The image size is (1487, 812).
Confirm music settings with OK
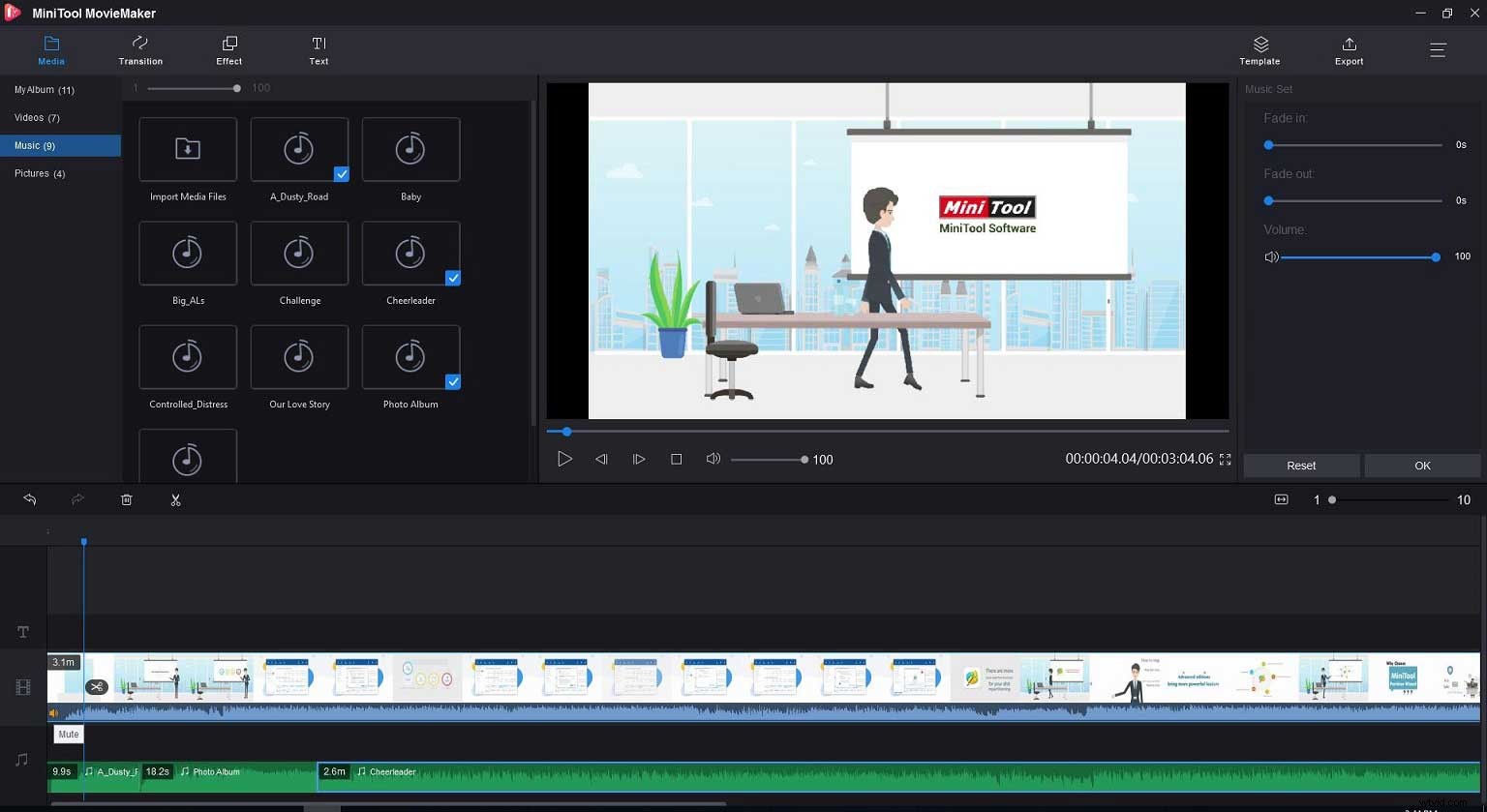pos(1422,466)
